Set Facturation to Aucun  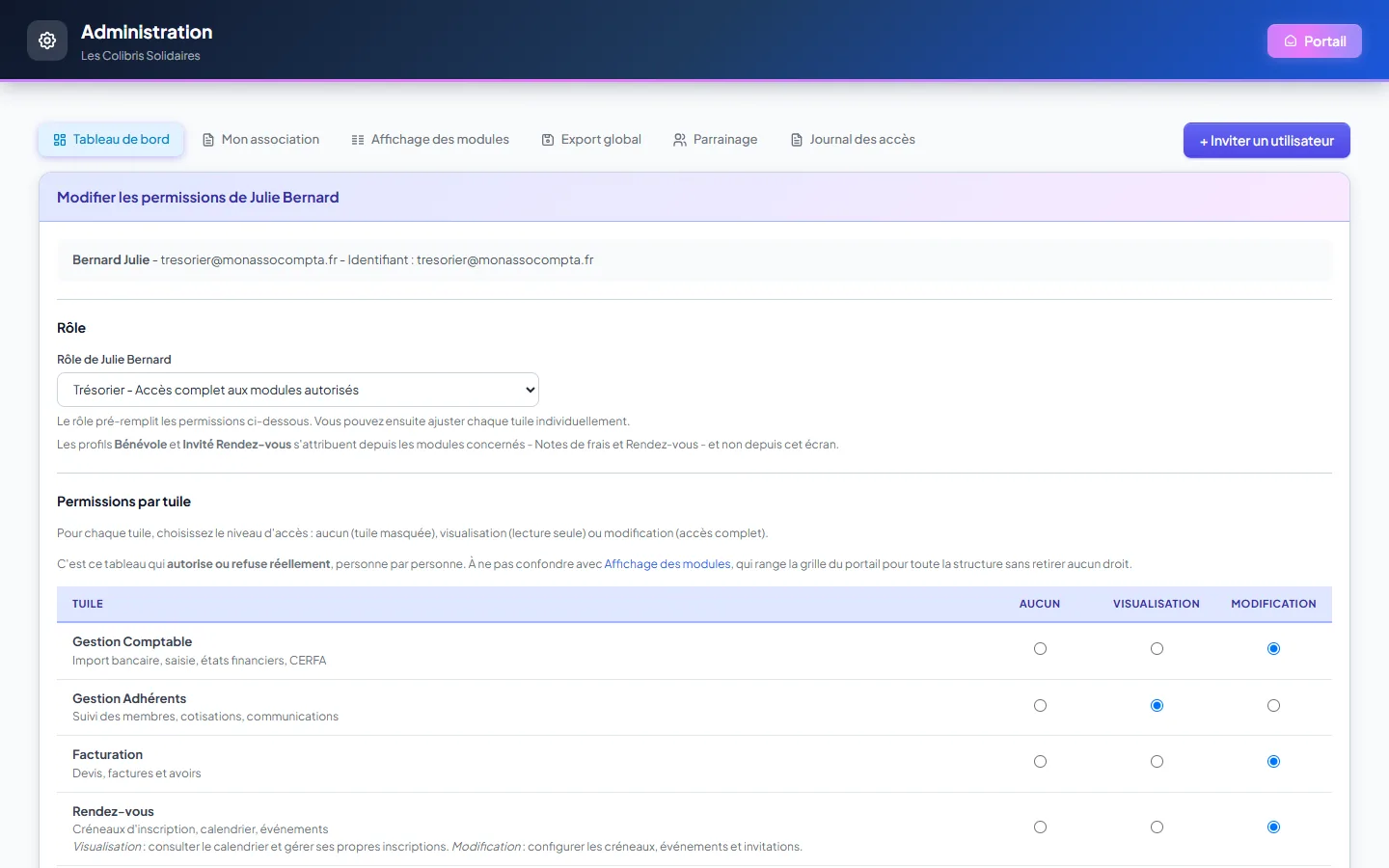click(x=1040, y=762)
